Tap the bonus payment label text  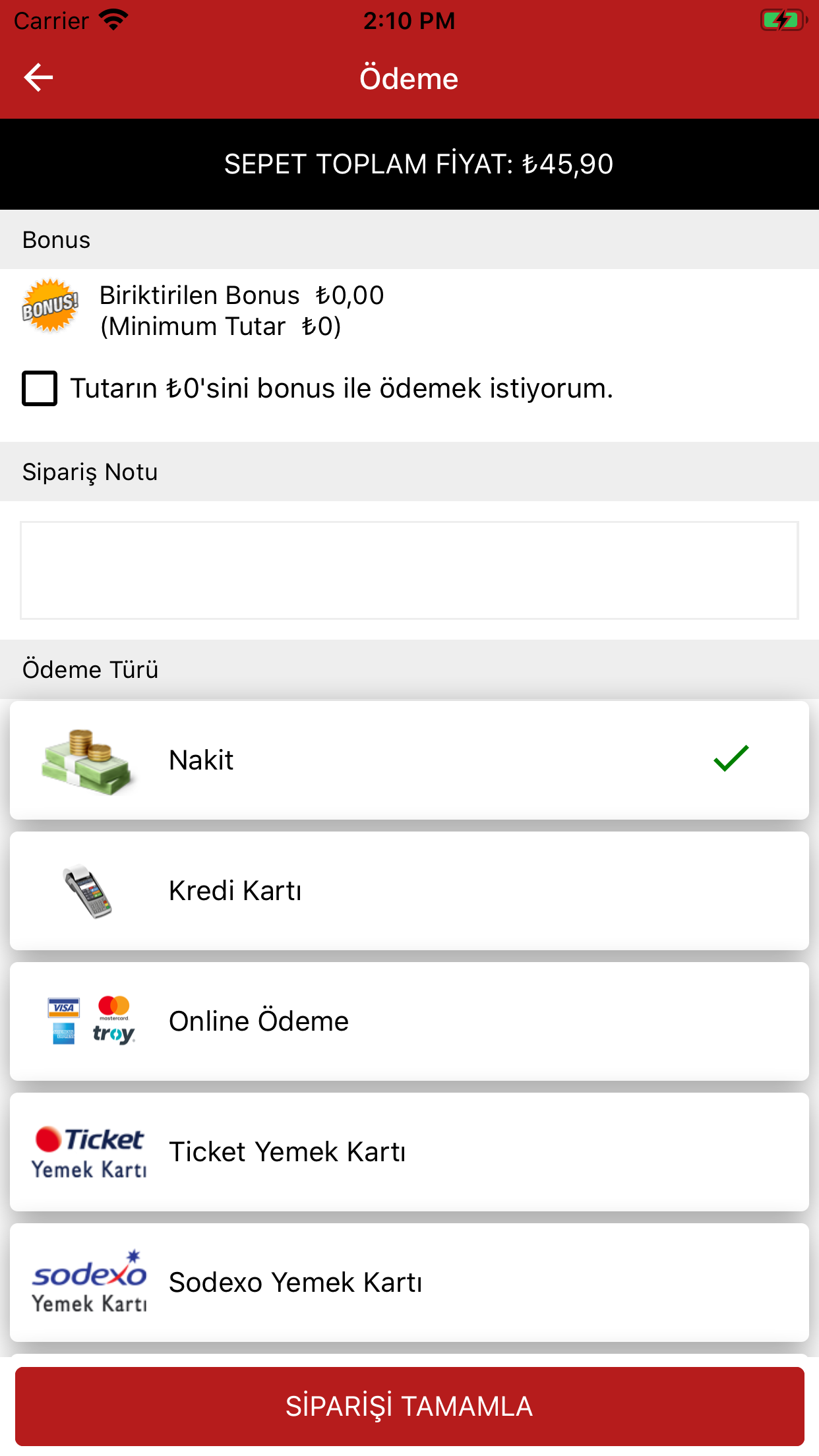click(342, 388)
